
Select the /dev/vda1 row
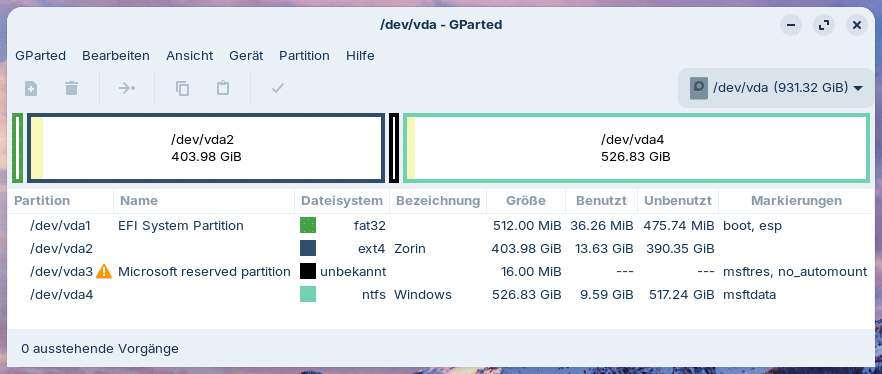pos(441,226)
